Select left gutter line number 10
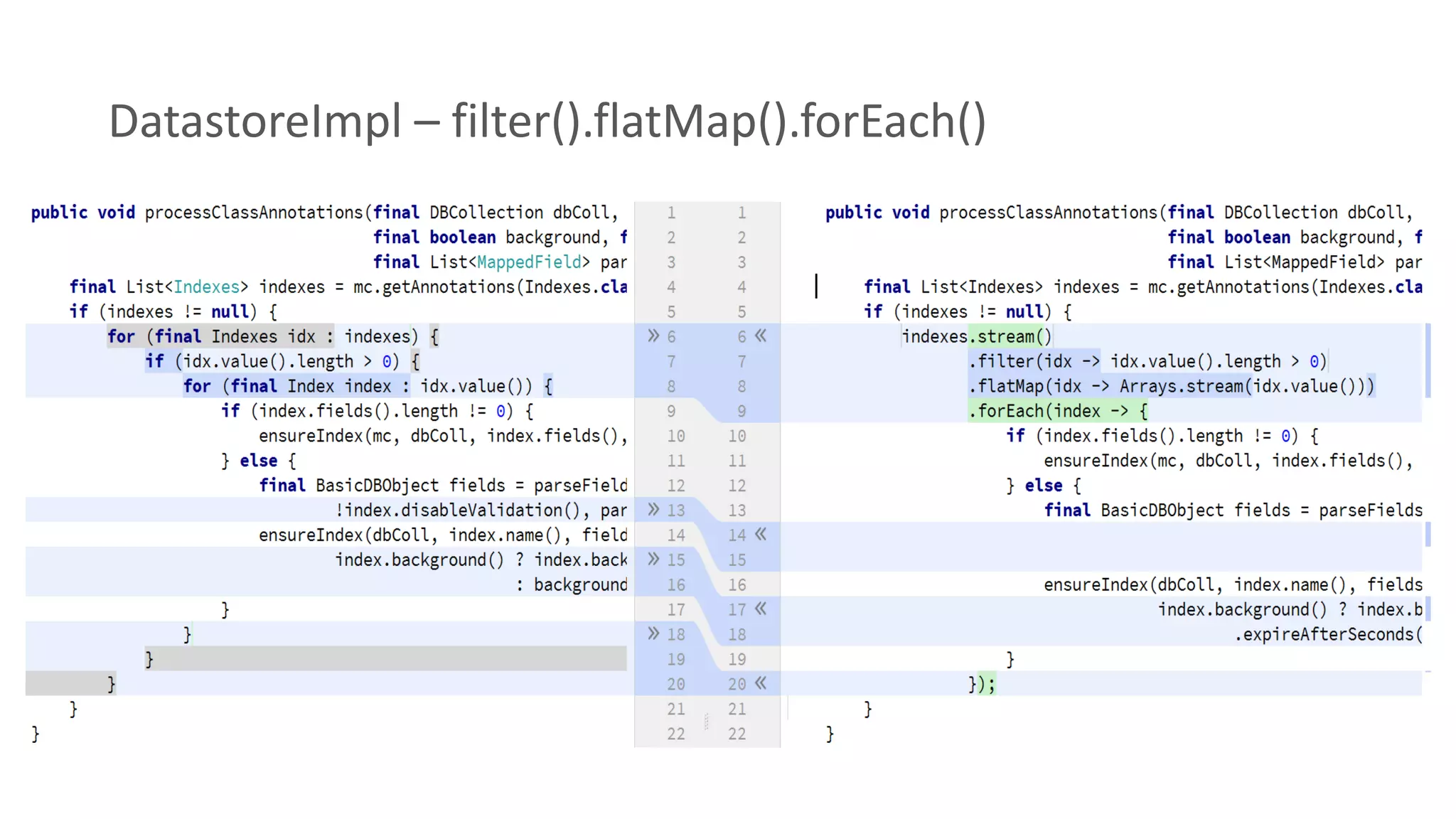The image size is (1456, 819). [x=675, y=436]
